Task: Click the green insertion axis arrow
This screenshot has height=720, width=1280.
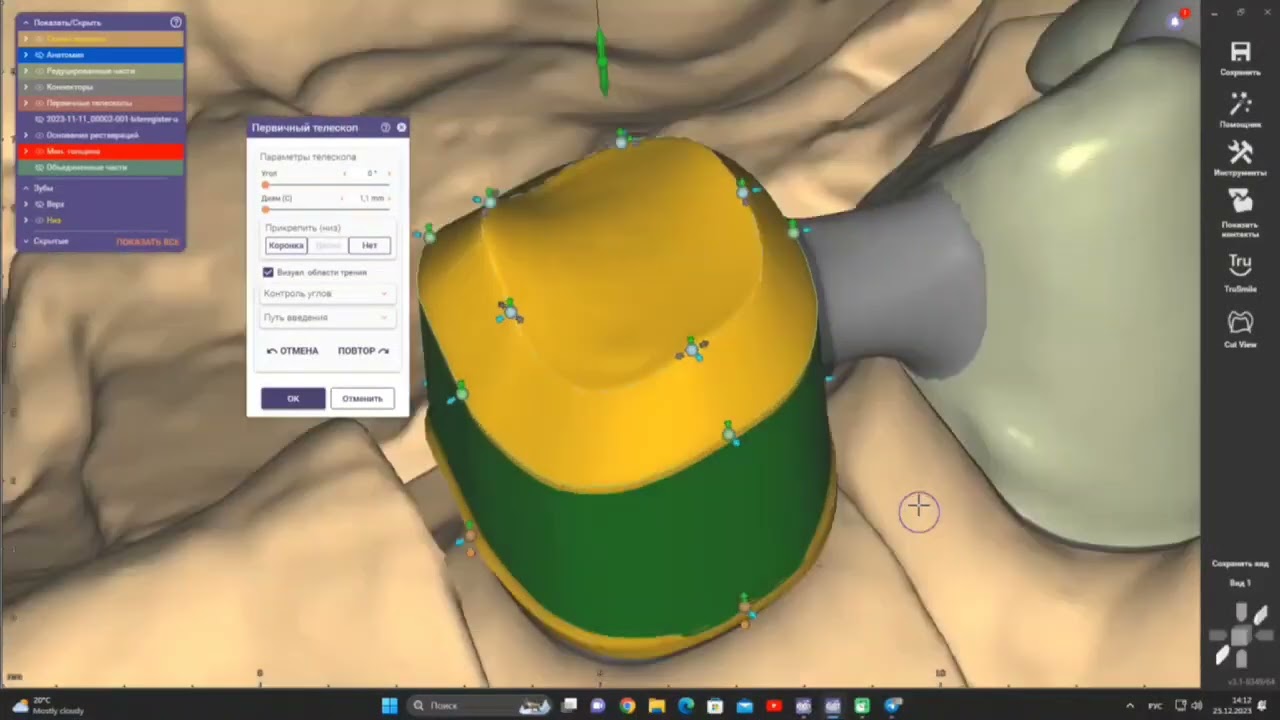Action: point(602,60)
